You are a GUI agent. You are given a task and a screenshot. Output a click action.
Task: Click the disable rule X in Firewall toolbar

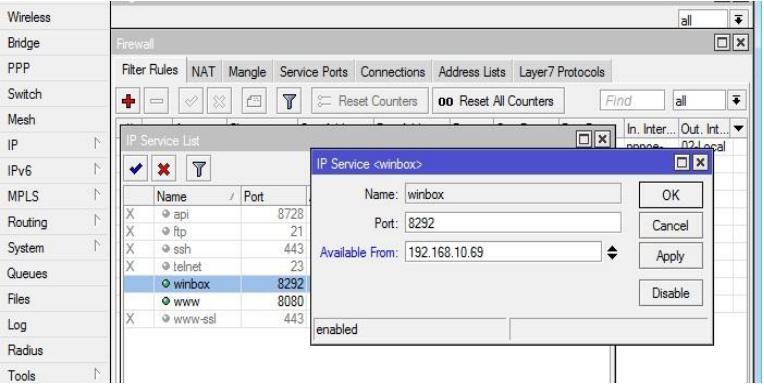(x=219, y=101)
